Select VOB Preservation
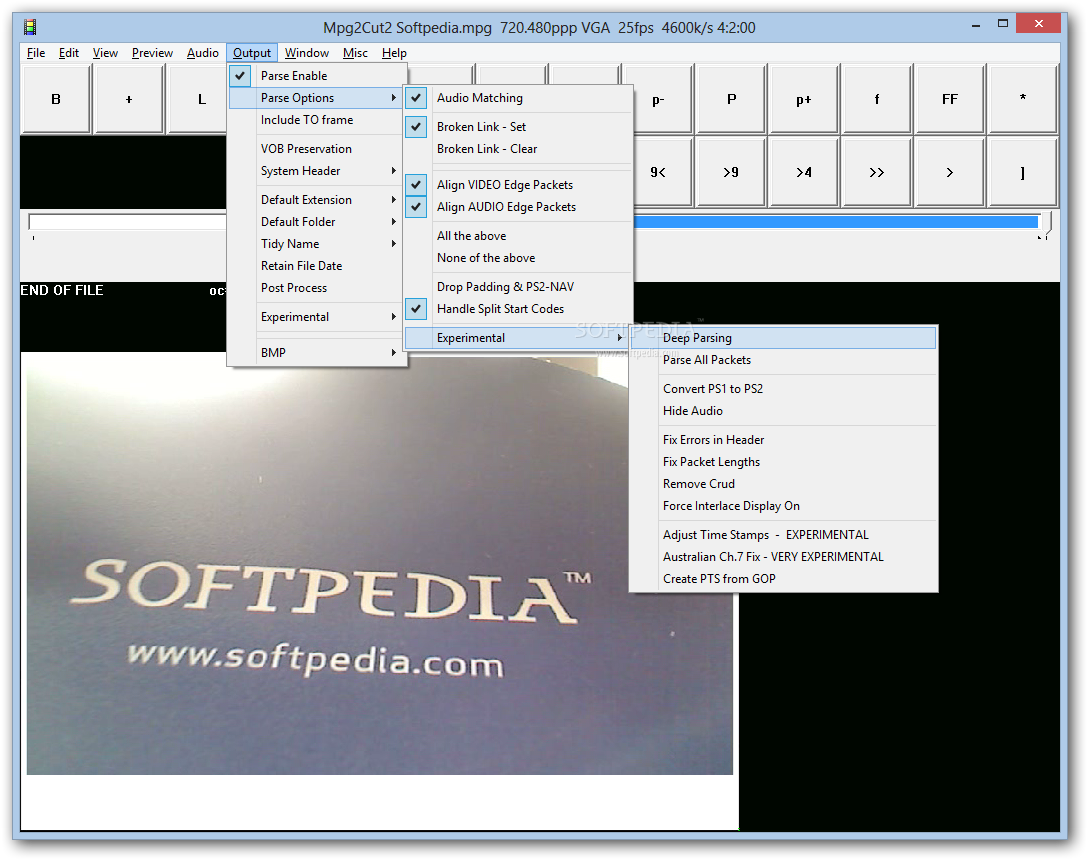The width and height of the screenshot is (1088, 860). point(317,149)
